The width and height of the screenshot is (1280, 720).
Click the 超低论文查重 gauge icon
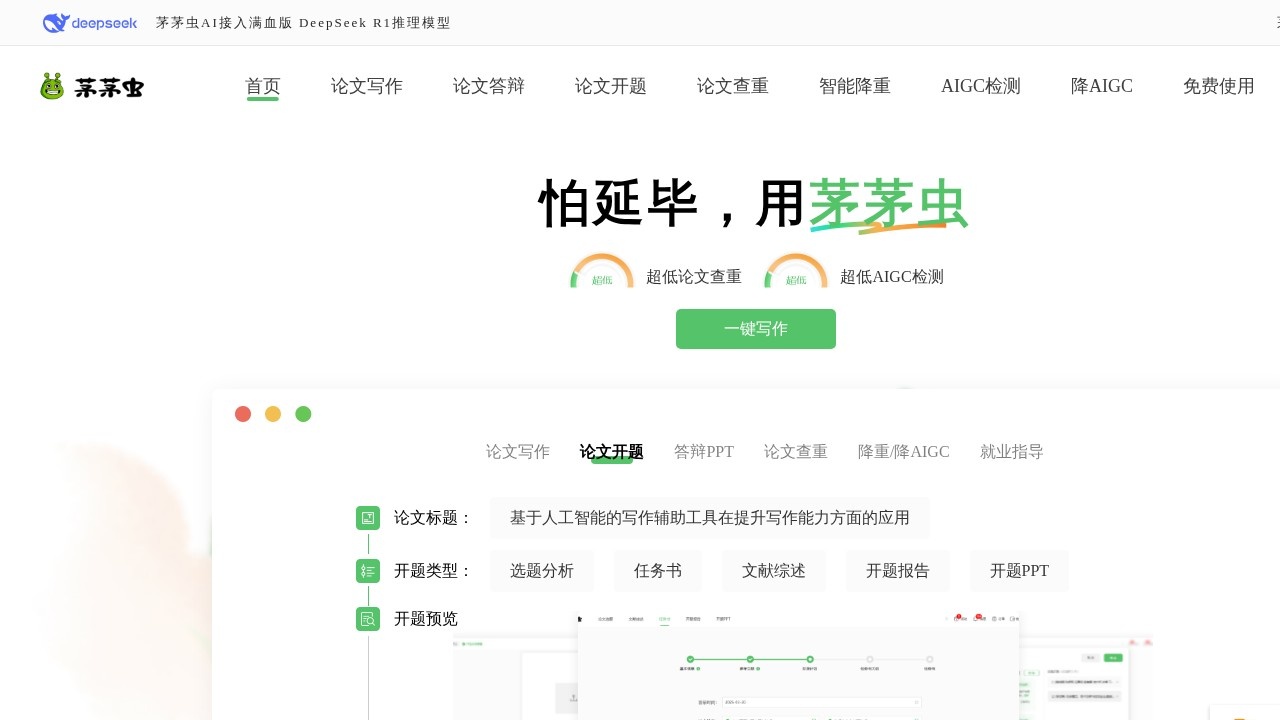click(x=602, y=271)
